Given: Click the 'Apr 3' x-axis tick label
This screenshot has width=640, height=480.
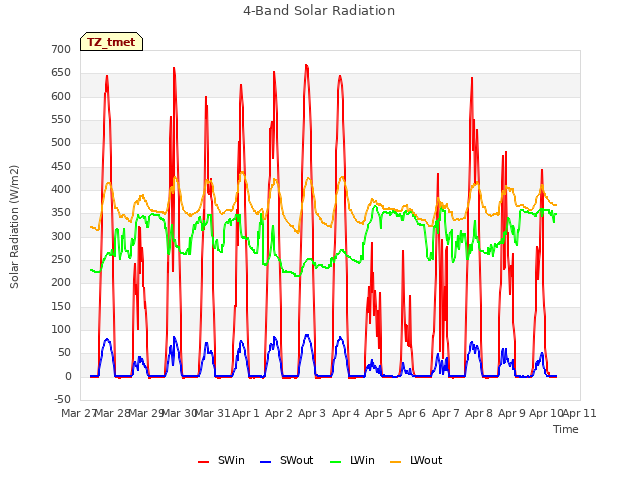Looking at the screenshot, I should (x=312, y=413).
